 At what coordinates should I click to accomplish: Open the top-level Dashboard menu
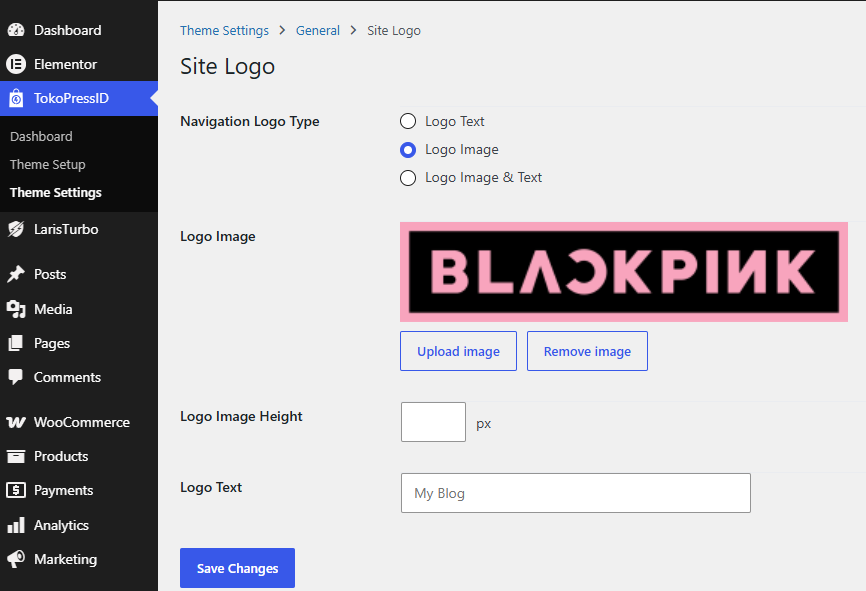[79, 30]
